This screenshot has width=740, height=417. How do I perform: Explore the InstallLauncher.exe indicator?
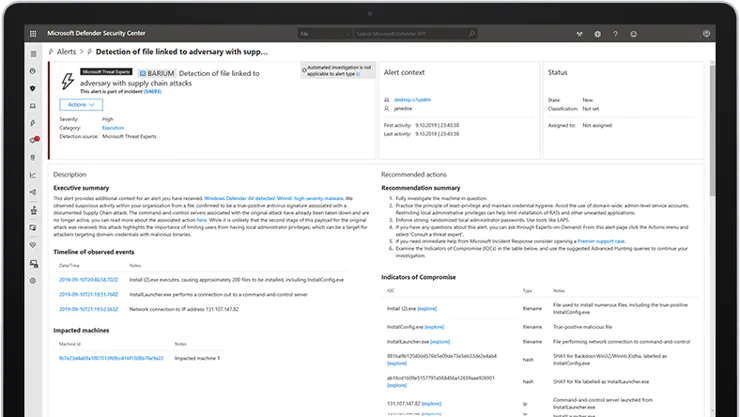point(440,342)
